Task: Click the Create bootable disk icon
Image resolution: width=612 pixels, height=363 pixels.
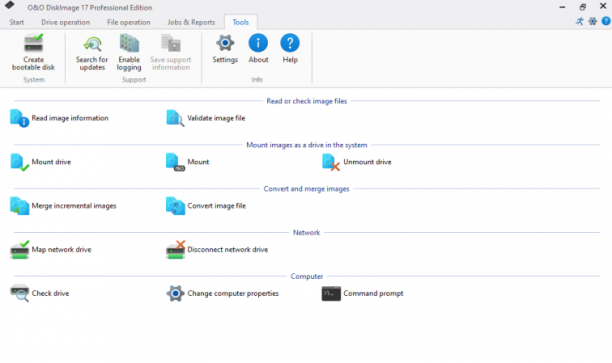Action: 34,43
